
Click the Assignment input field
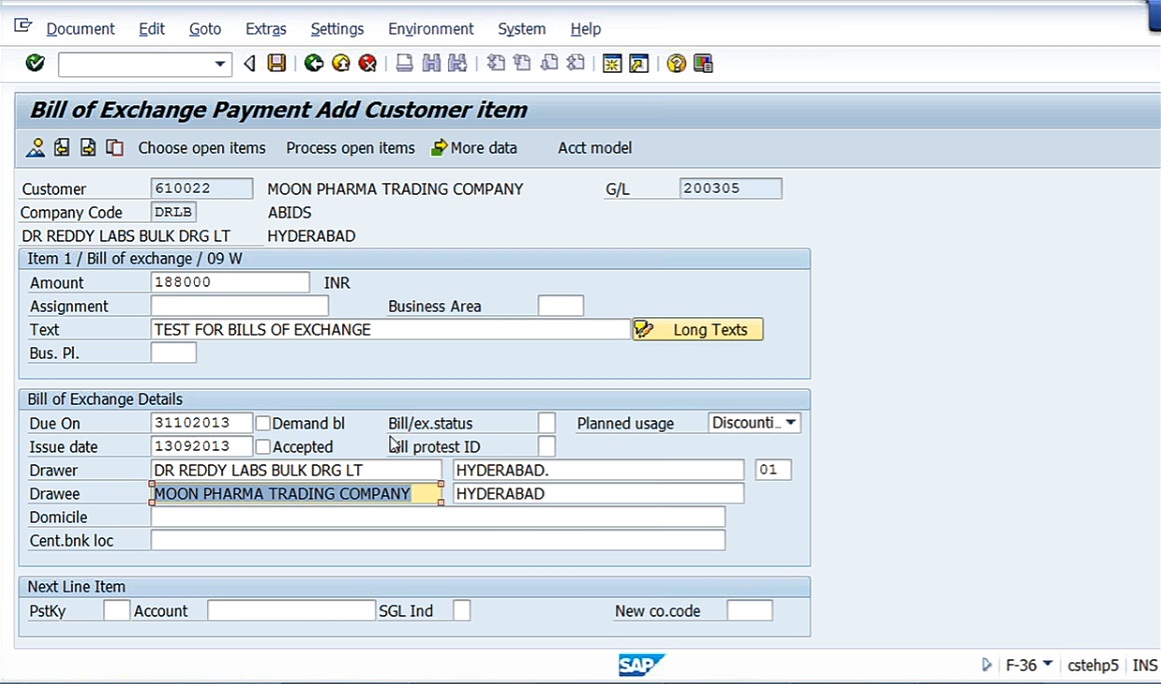(240, 306)
